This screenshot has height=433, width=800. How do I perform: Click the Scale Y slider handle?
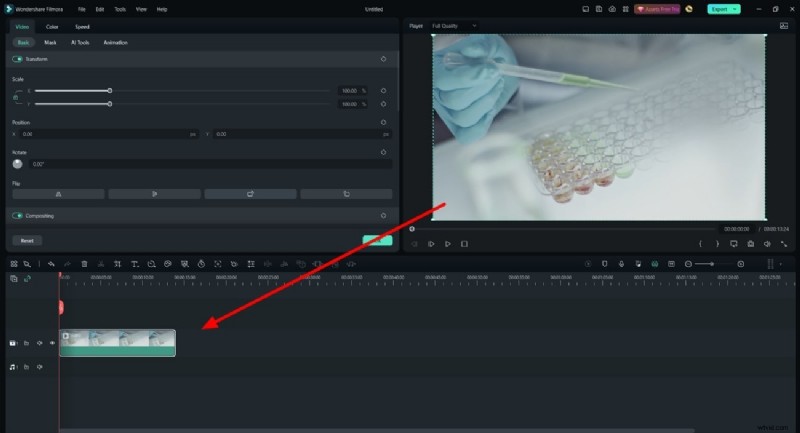tap(110, 104)
